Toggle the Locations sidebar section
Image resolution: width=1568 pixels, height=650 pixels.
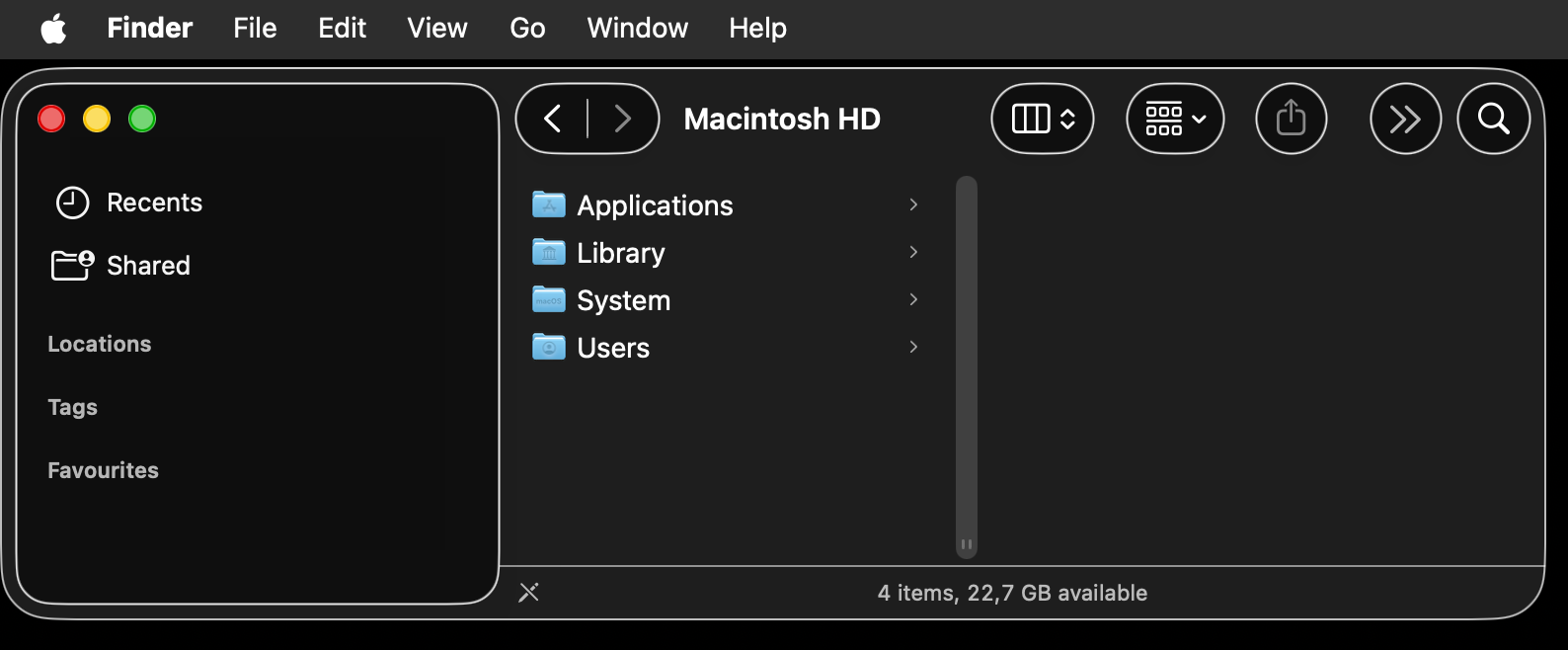click(100, 344)
